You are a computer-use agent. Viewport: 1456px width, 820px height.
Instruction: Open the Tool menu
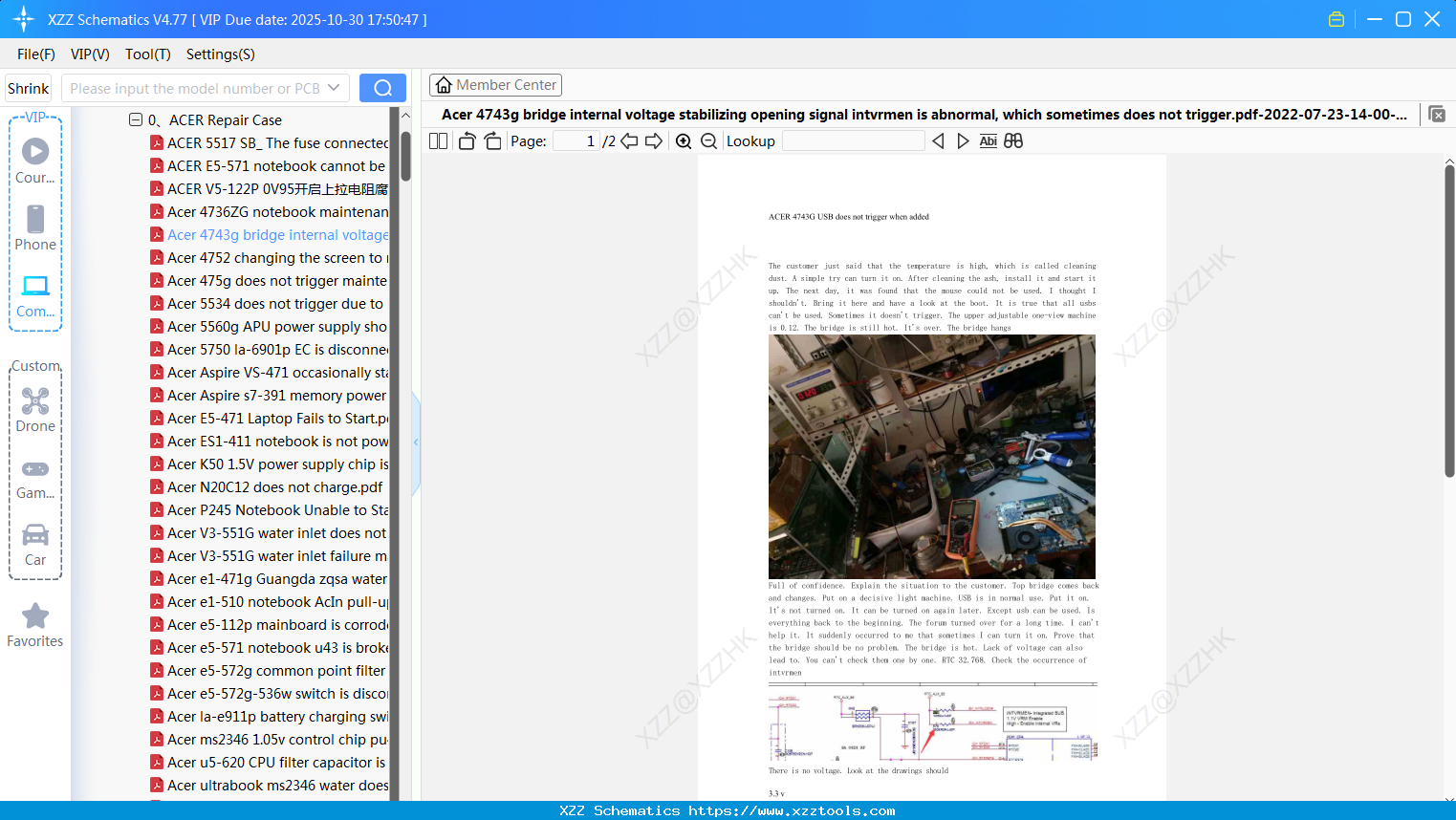[x=148, y=54]
